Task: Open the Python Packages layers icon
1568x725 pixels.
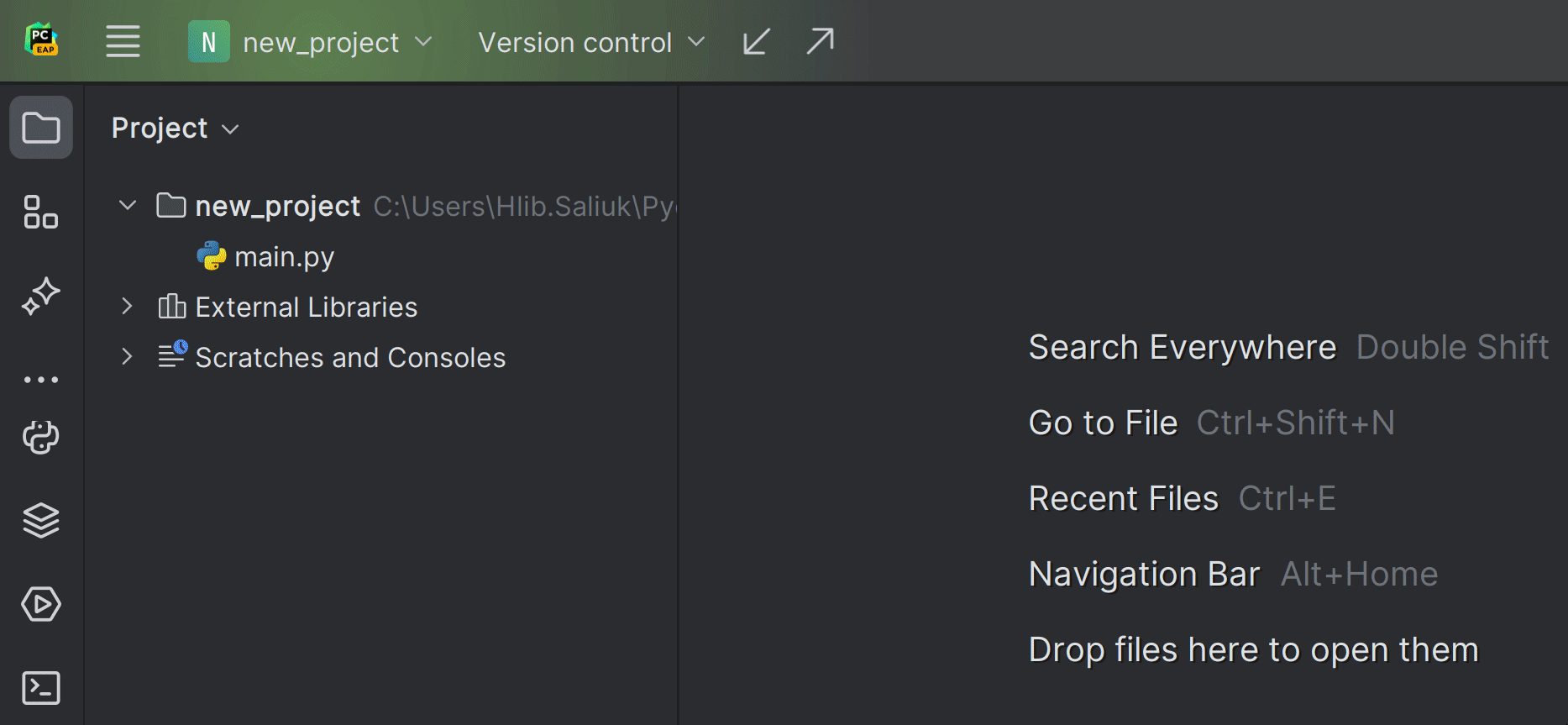Action: 41,520
